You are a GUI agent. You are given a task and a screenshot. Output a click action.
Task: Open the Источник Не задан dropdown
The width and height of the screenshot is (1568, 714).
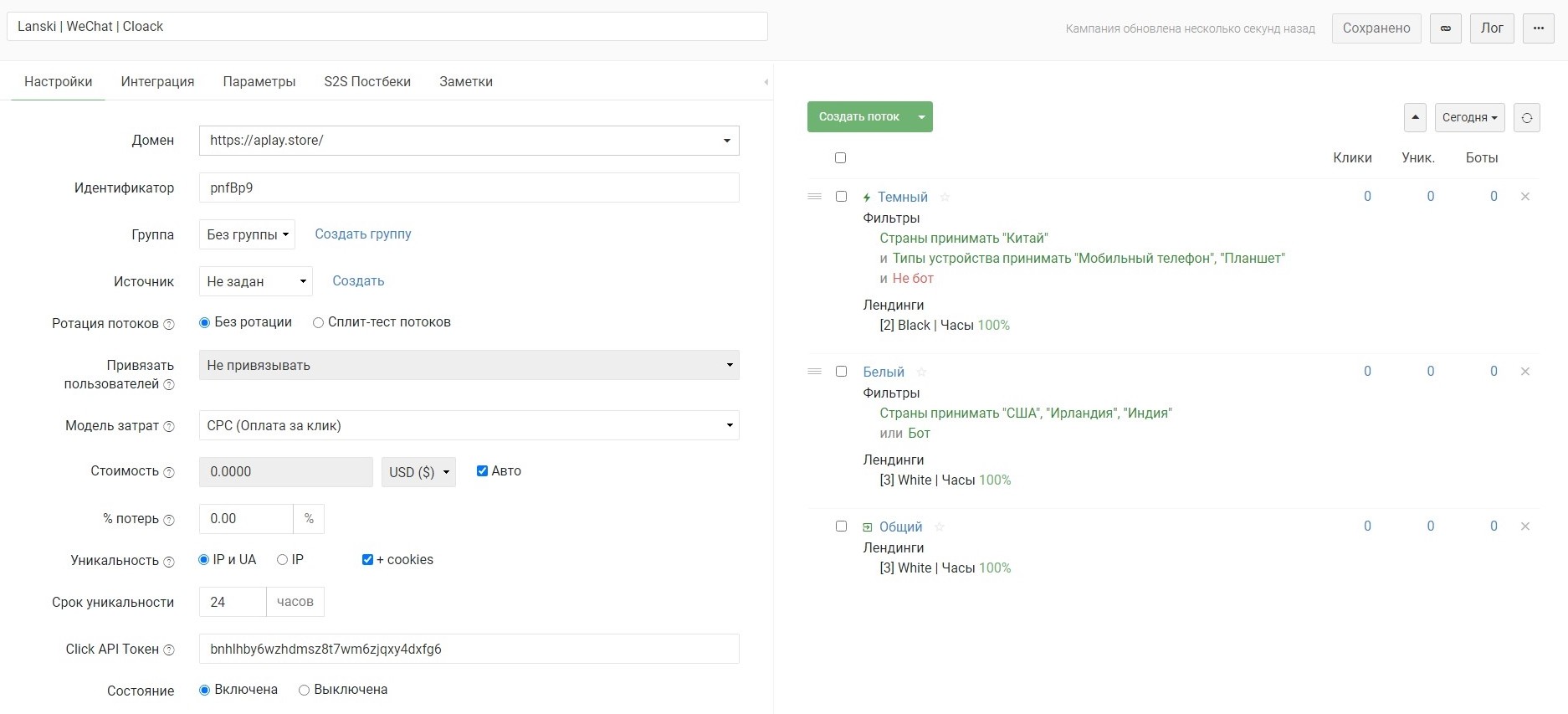(x=256, y=281)
